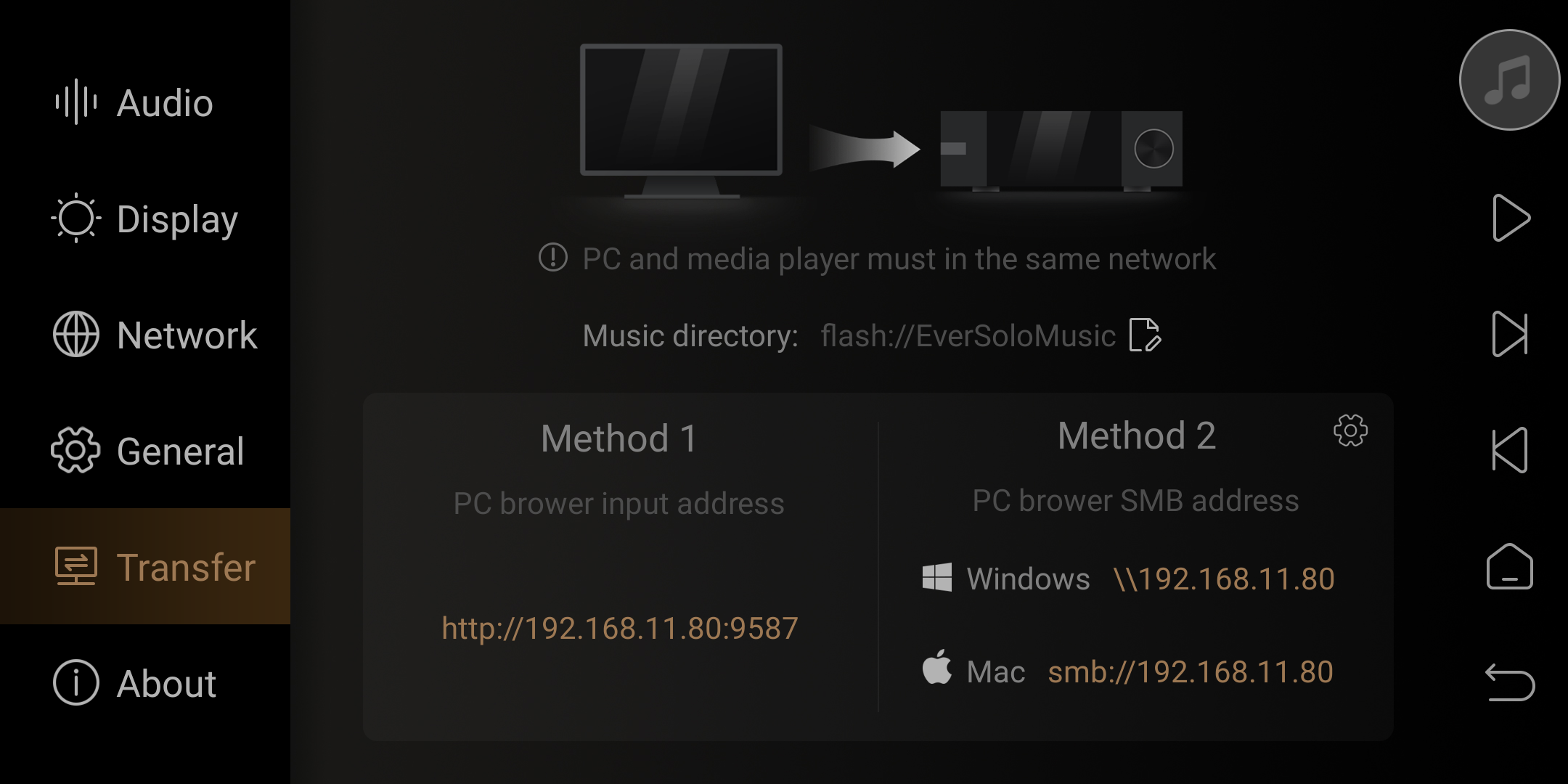
Task: Edit the music directory path icon
Action: [1146, 335]
